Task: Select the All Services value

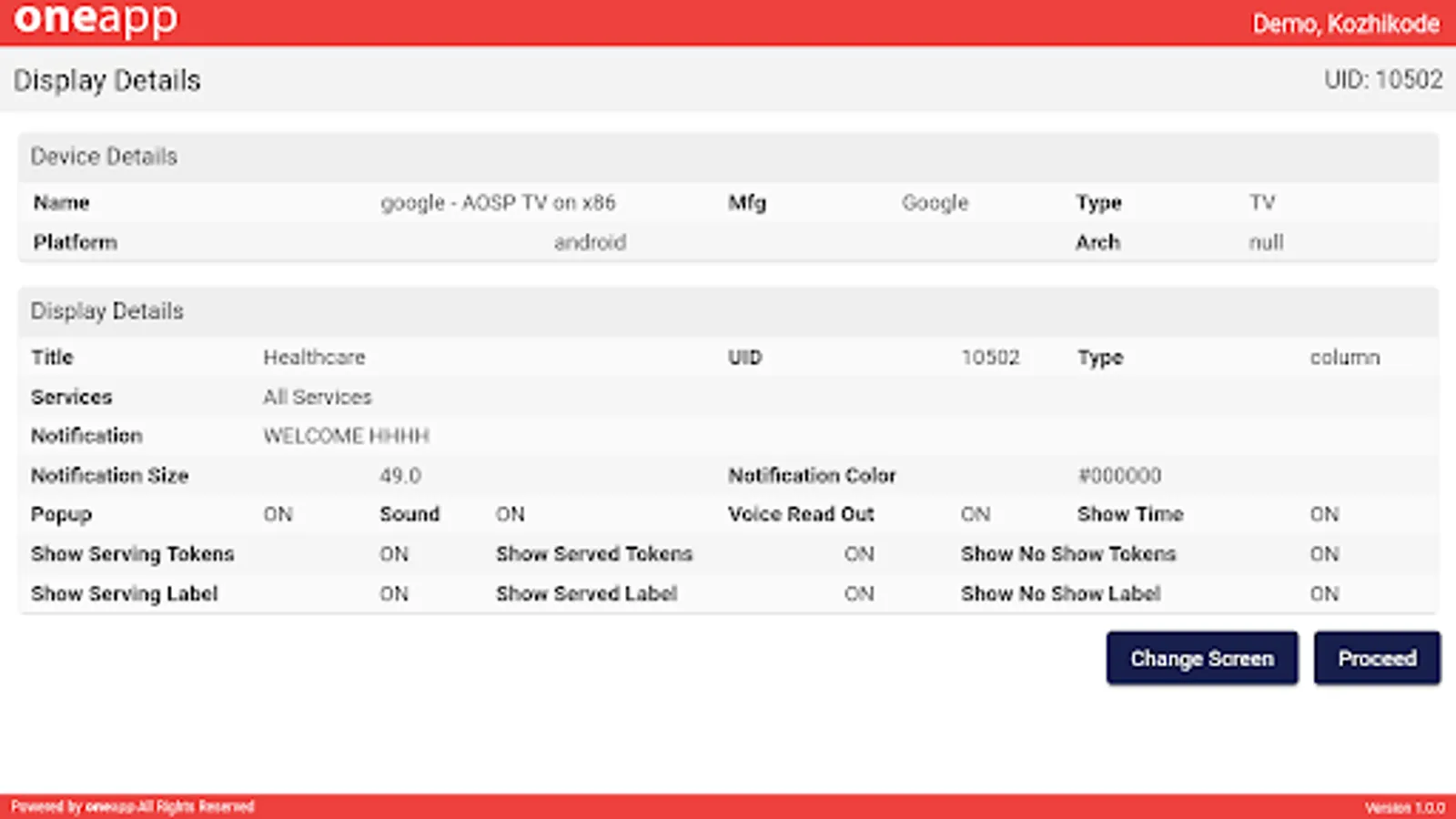Action: tap(317, 397)
